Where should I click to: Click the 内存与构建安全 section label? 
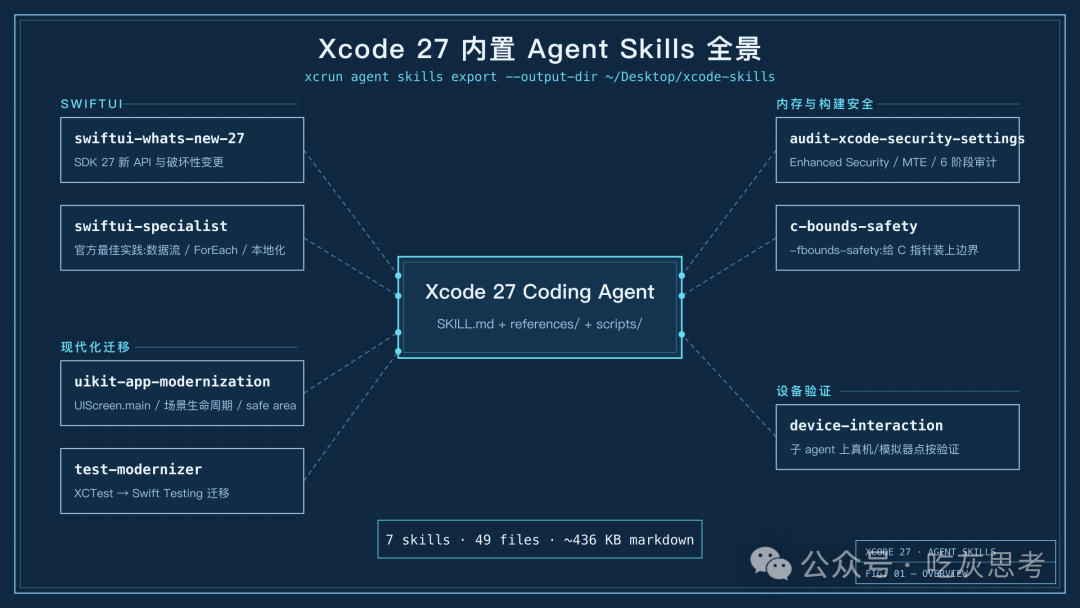[x=824, y=104]
